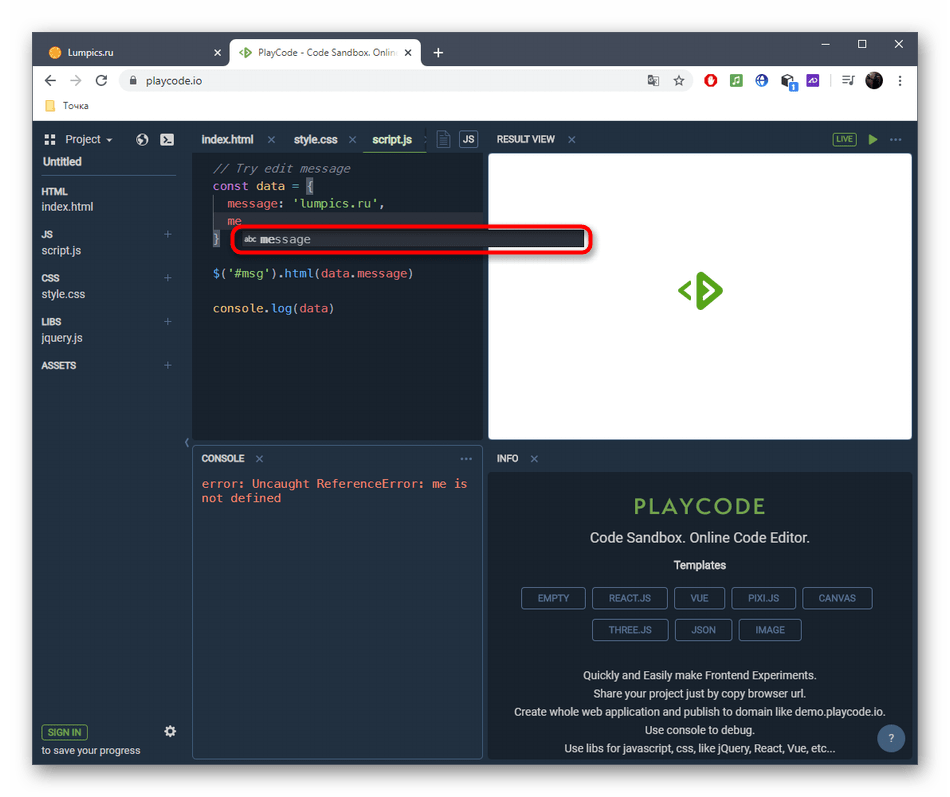Click the round help question mark button
The image size is (950, 797).
pos(890,739)
